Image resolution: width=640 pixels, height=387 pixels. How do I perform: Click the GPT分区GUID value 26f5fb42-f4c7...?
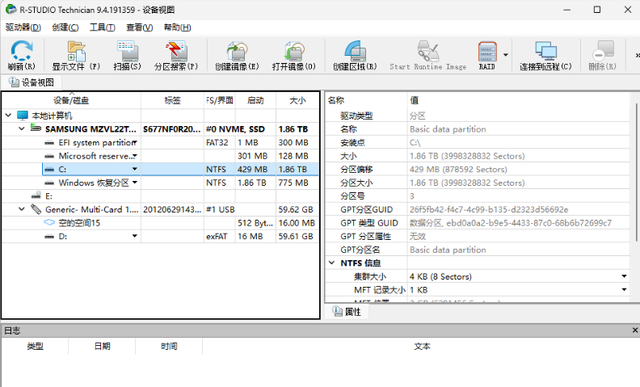click(x=489, y=209)
